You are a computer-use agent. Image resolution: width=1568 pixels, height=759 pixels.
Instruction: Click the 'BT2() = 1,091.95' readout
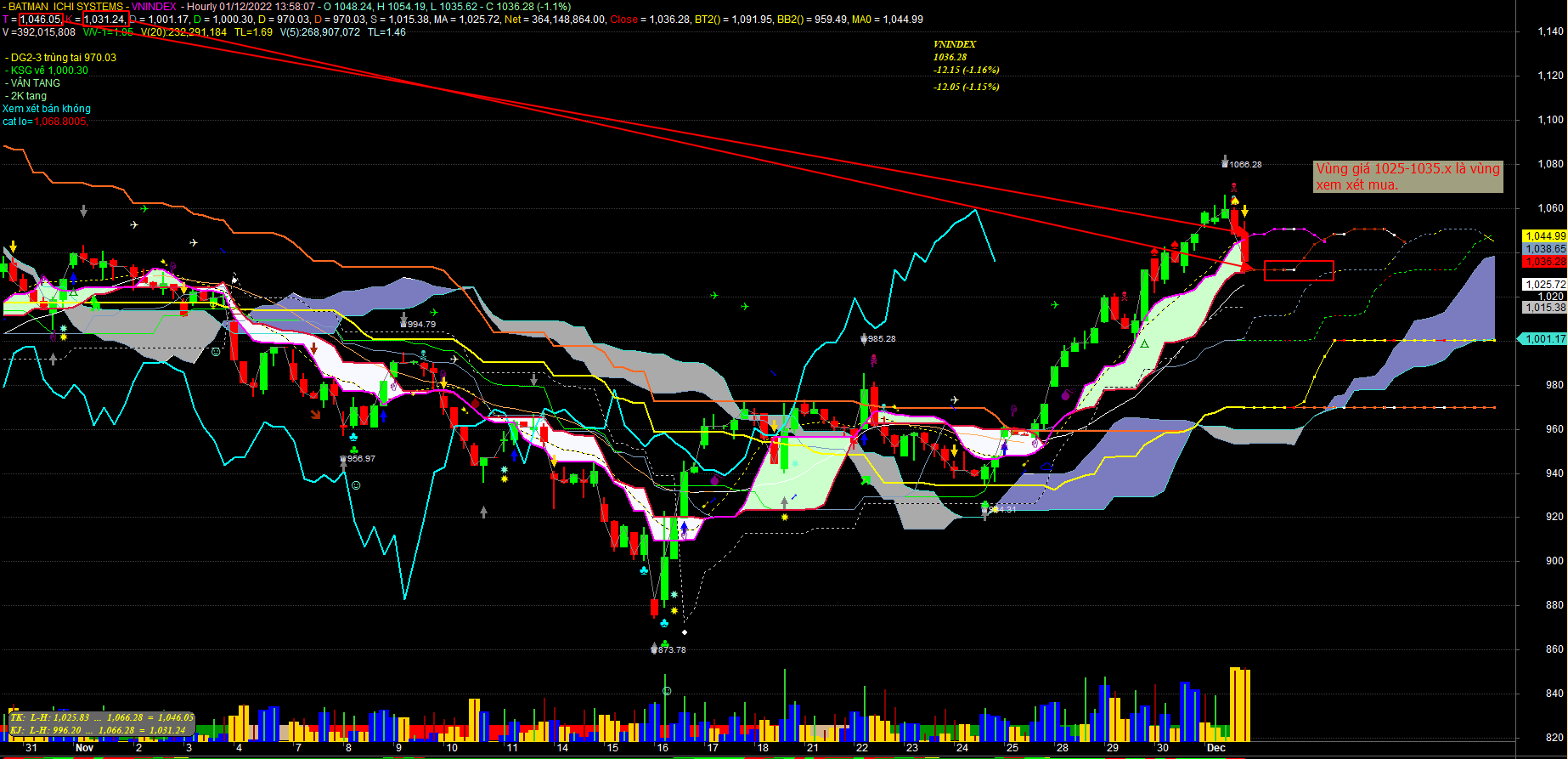[734, 19]
